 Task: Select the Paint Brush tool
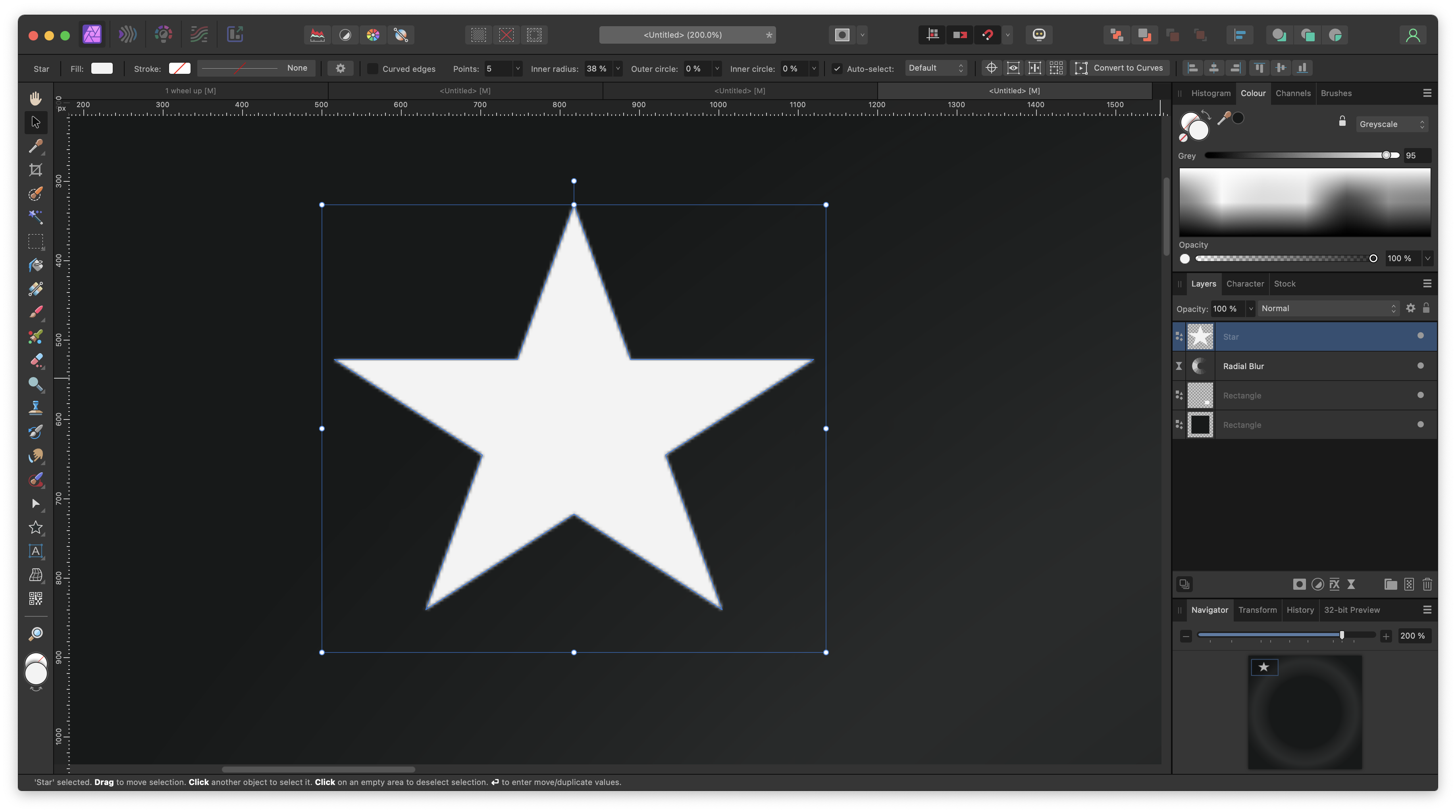(36, 312)
